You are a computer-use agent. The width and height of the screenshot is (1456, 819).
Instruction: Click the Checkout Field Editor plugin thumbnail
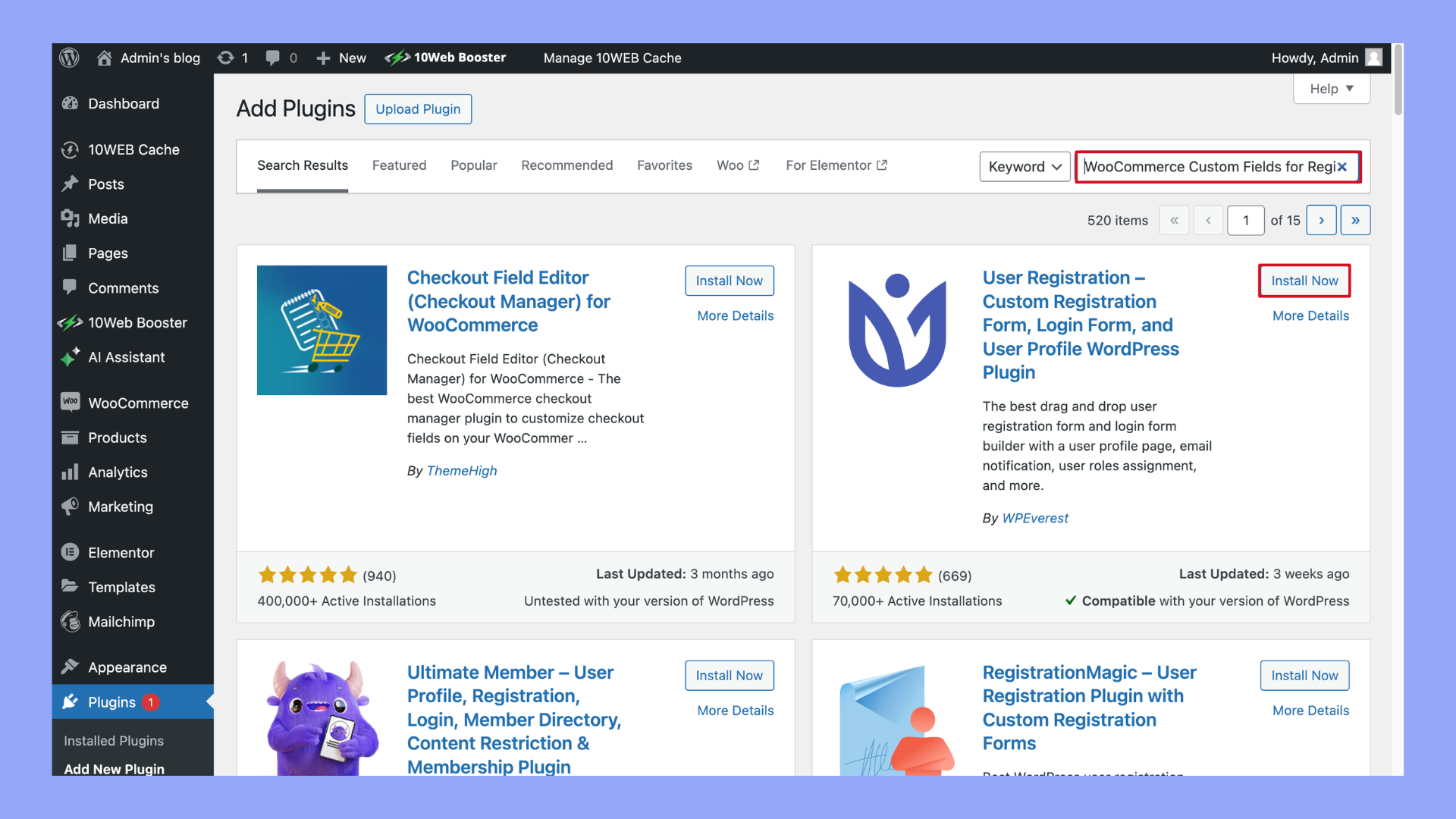pyautogui.click(x=322, y=330)
